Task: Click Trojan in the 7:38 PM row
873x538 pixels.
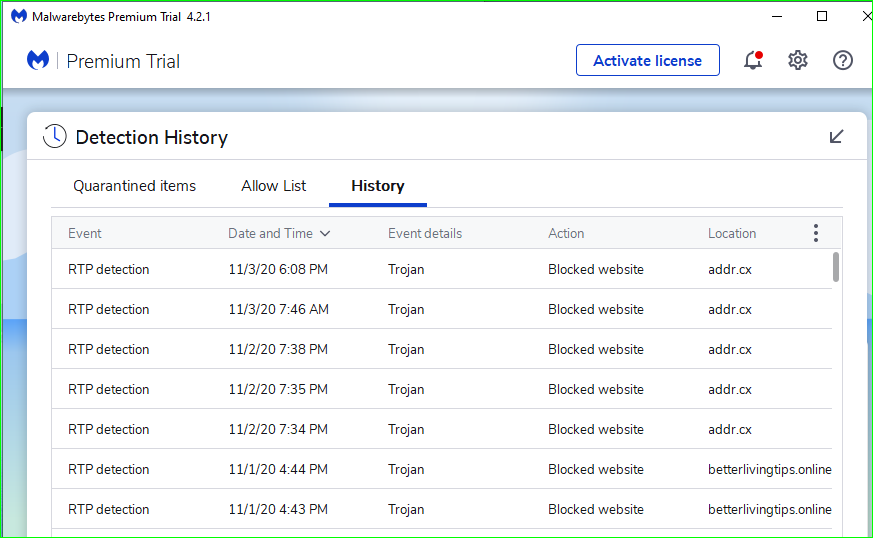Action: [x=406, y=349]
